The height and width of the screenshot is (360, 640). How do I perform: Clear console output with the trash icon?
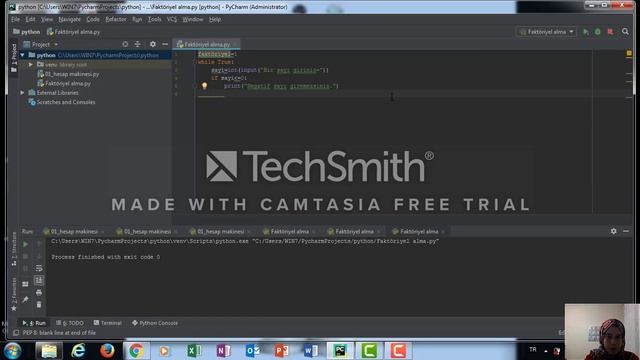(39, 304)
